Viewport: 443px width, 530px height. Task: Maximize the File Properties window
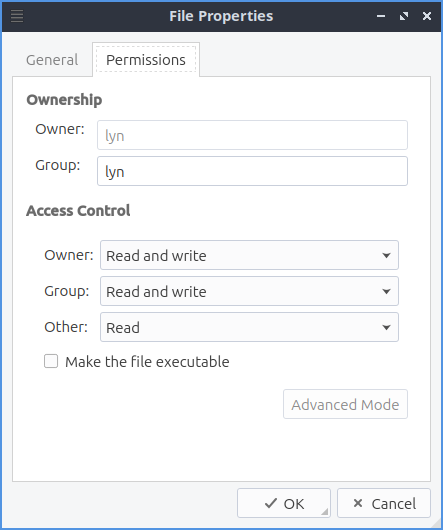pos(404,16)
